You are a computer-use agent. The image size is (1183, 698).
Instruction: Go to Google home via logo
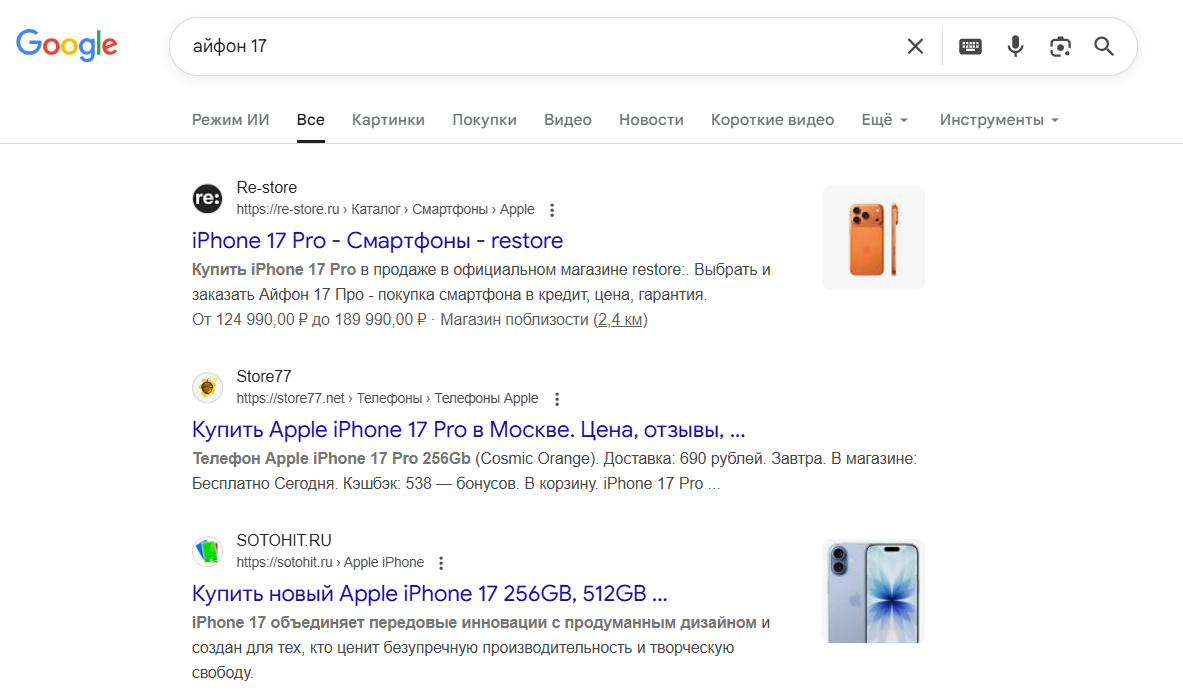point(67,45)
